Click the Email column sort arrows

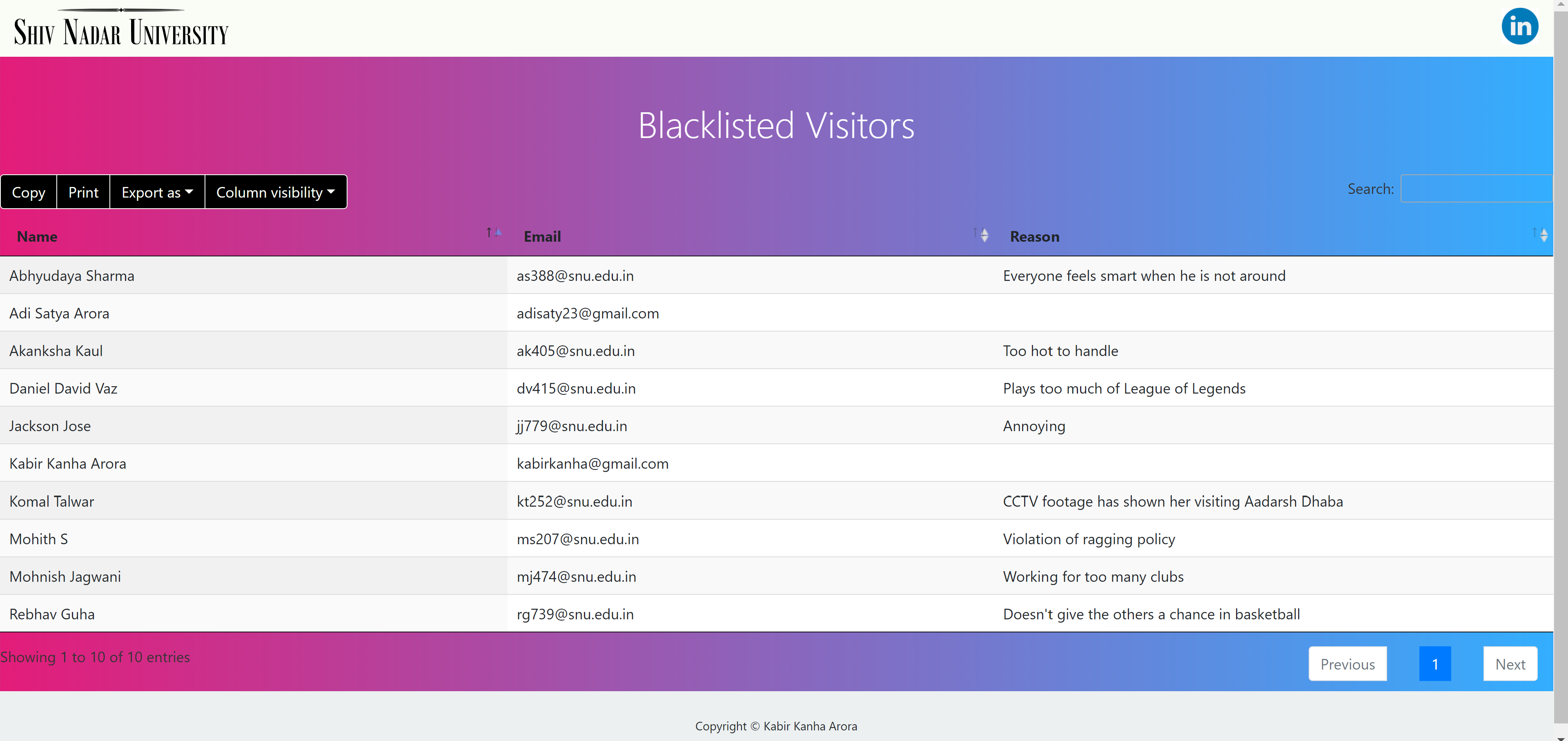[x=980, y=235]
